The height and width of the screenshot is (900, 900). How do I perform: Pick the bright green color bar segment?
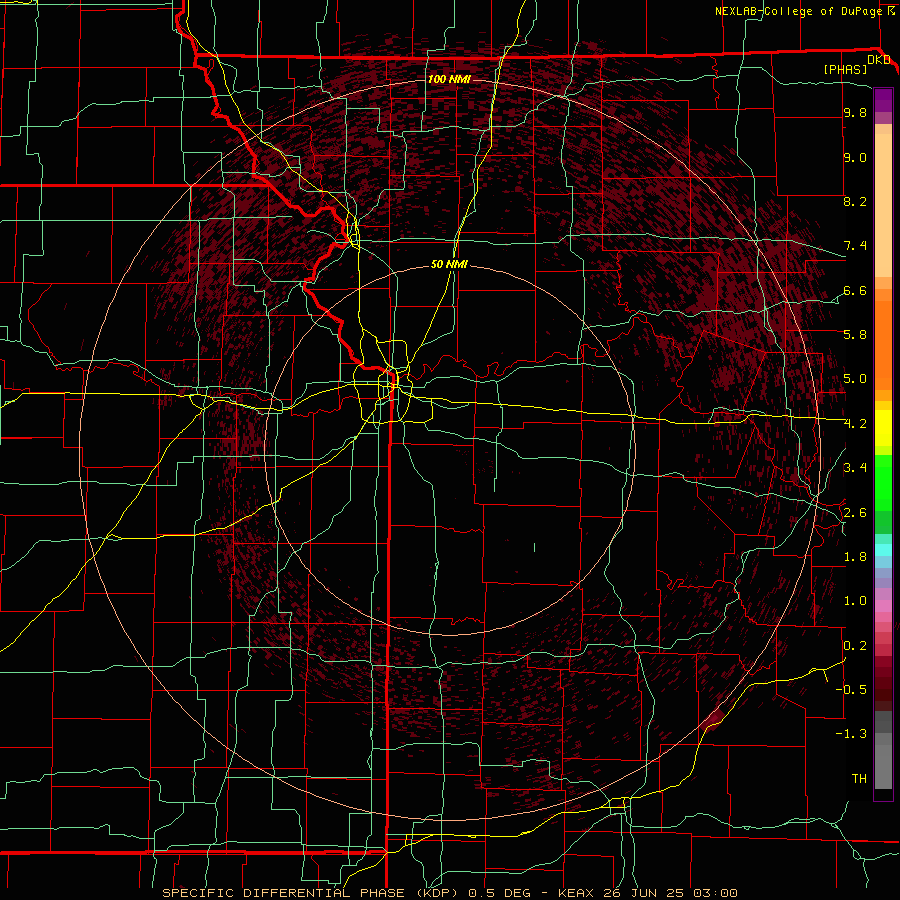point(883,482)
